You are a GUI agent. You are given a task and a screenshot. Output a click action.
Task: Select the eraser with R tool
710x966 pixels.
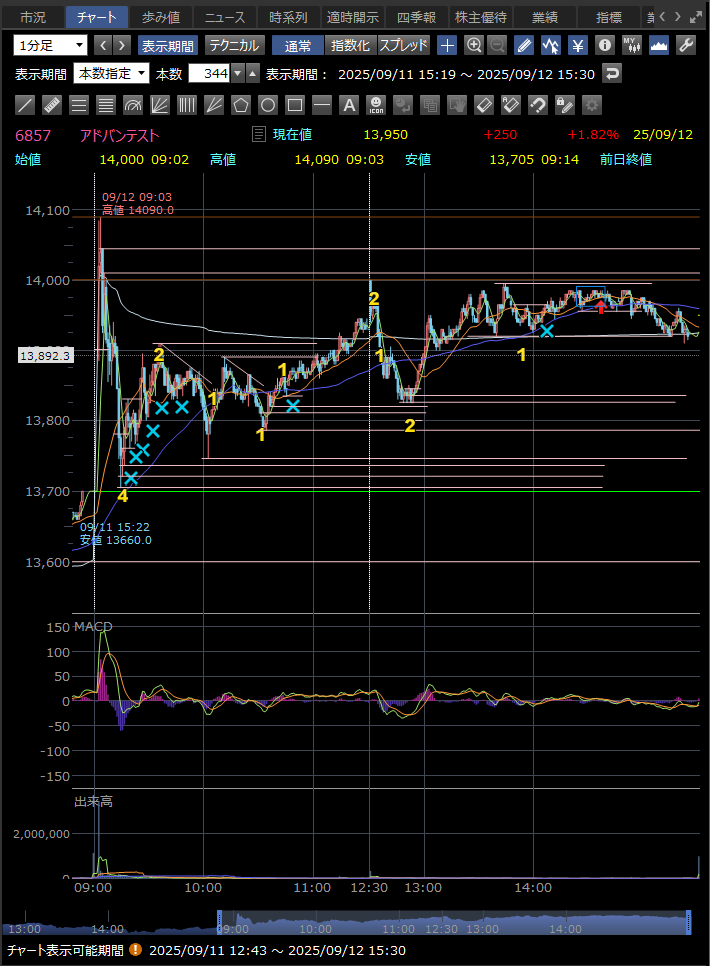pyautogui.click(x=511, y=105)
